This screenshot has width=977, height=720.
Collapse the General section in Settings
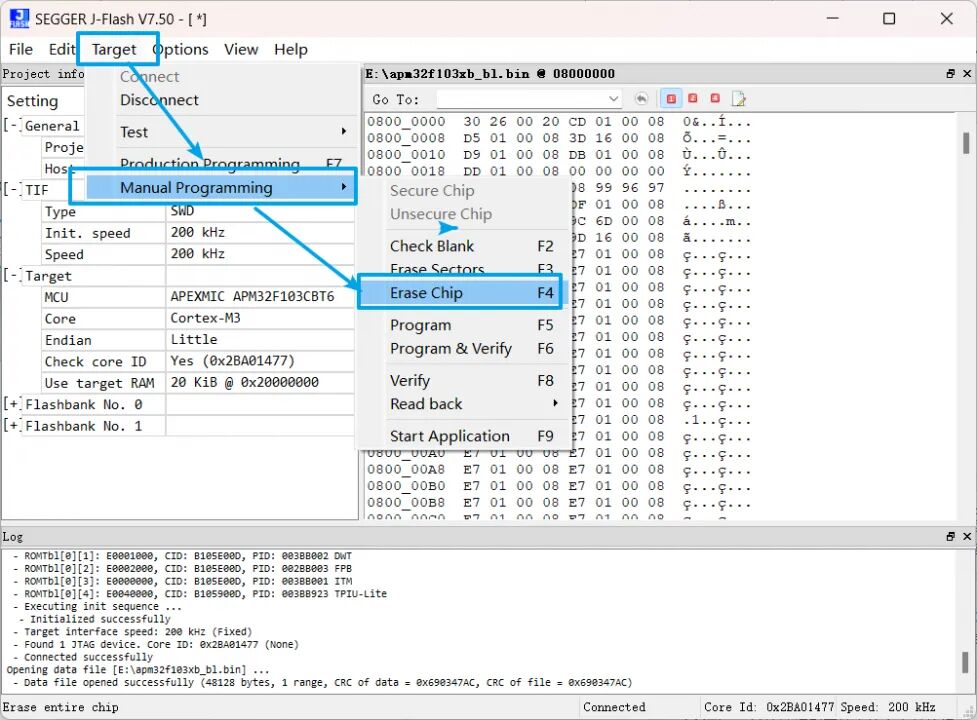[12, 125]
